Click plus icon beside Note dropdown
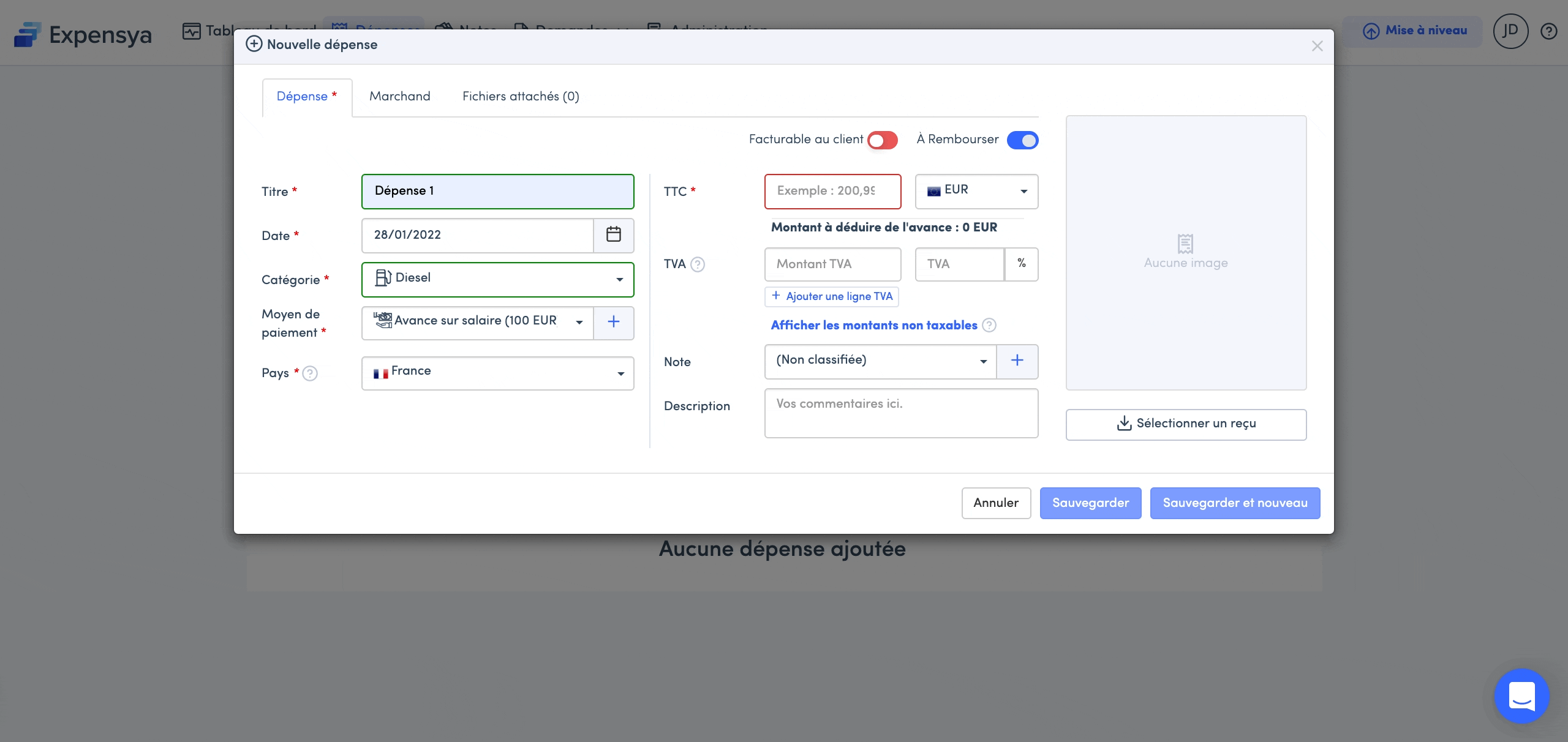The width and height of the screenshot is (1568, 742). tap(1017, 361)
